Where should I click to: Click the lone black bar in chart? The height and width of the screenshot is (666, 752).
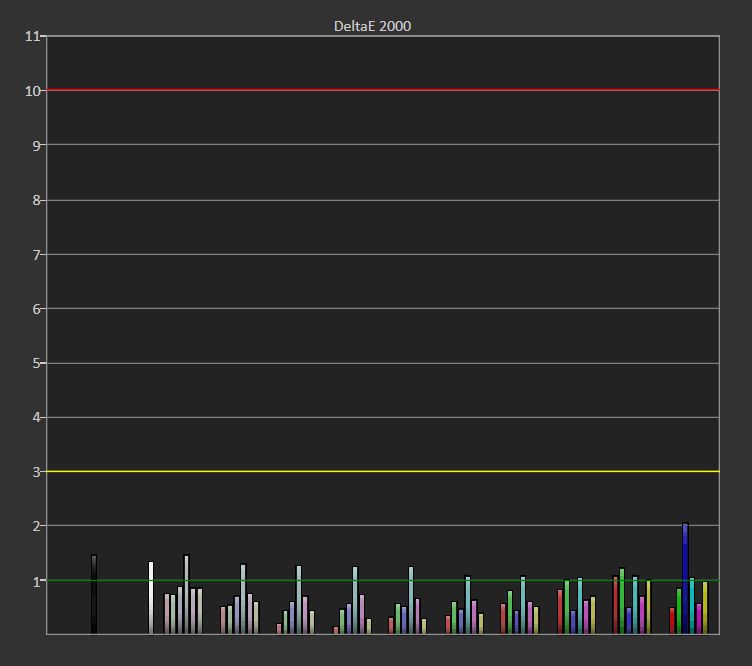[94, 595]
